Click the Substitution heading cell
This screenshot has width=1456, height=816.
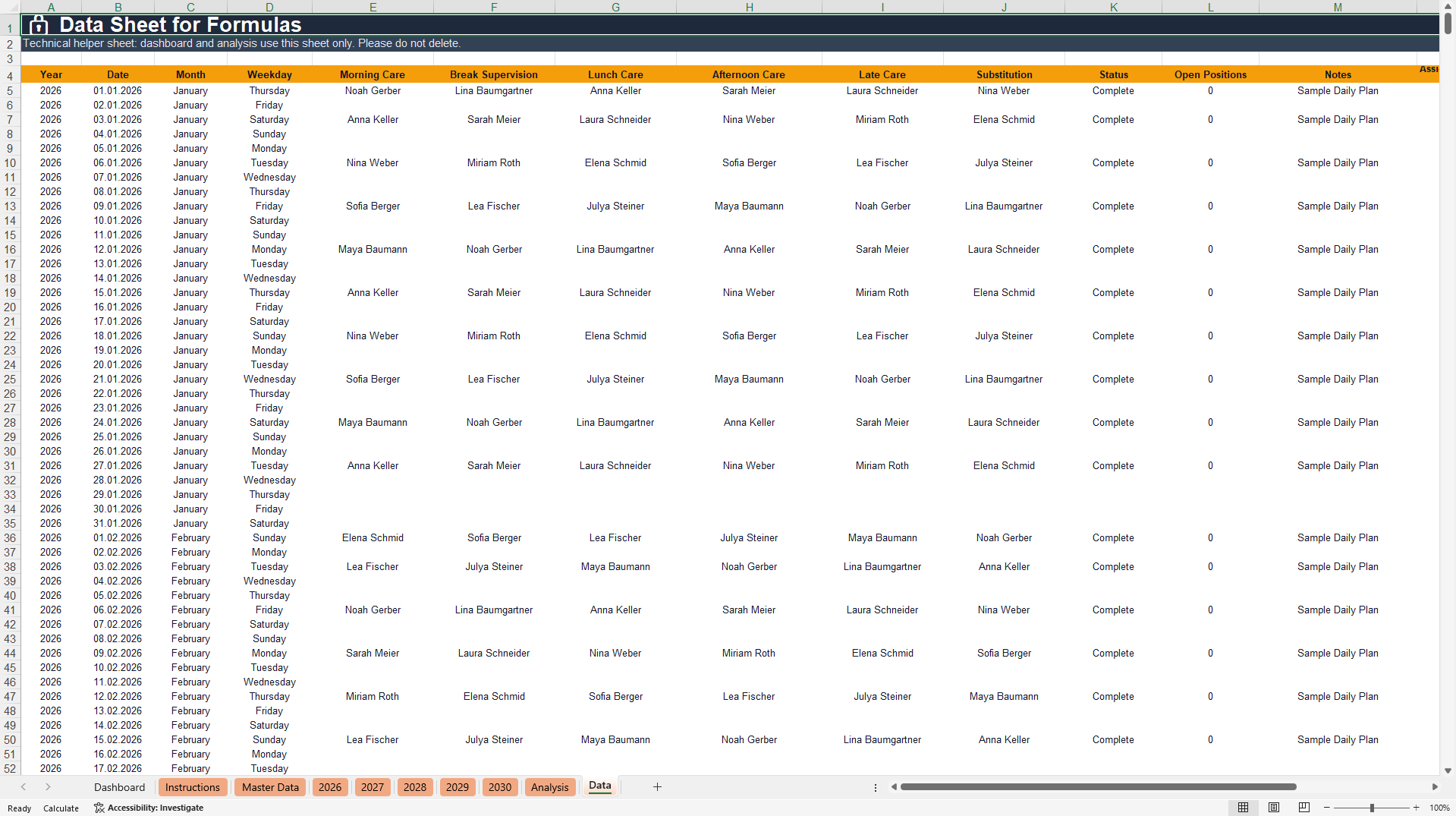(1004, 74)
